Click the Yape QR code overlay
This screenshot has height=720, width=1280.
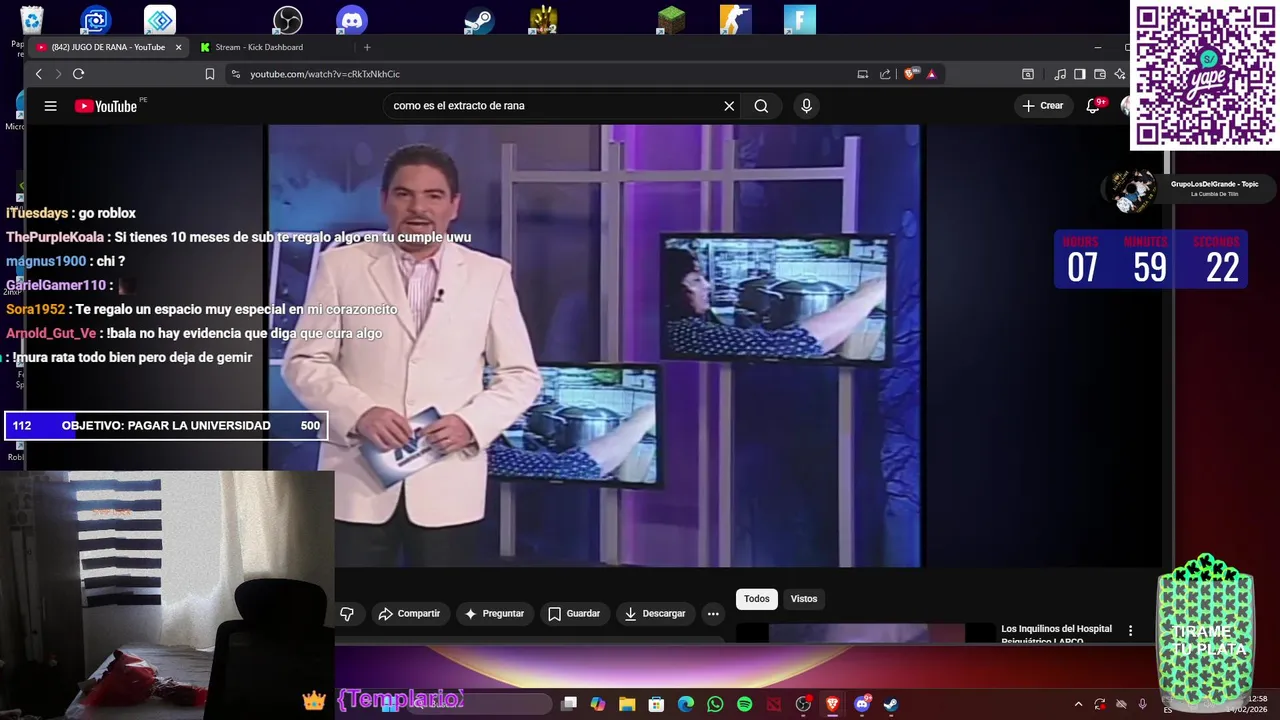pyautogui.click(x=1205, y=76)
